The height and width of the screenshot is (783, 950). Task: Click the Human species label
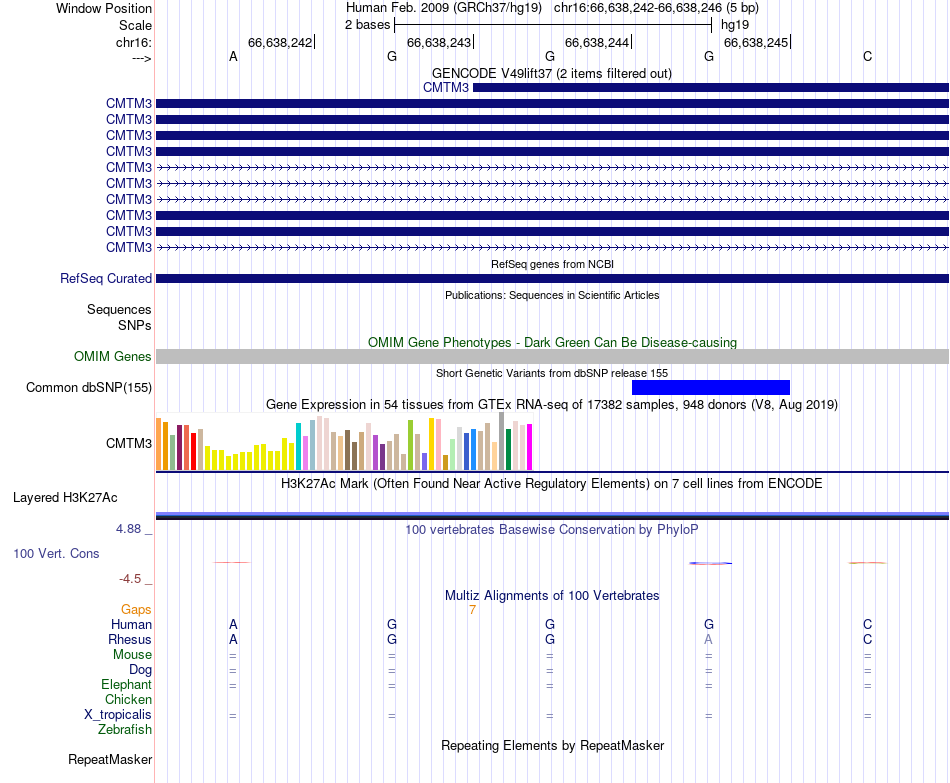point(131,624)
